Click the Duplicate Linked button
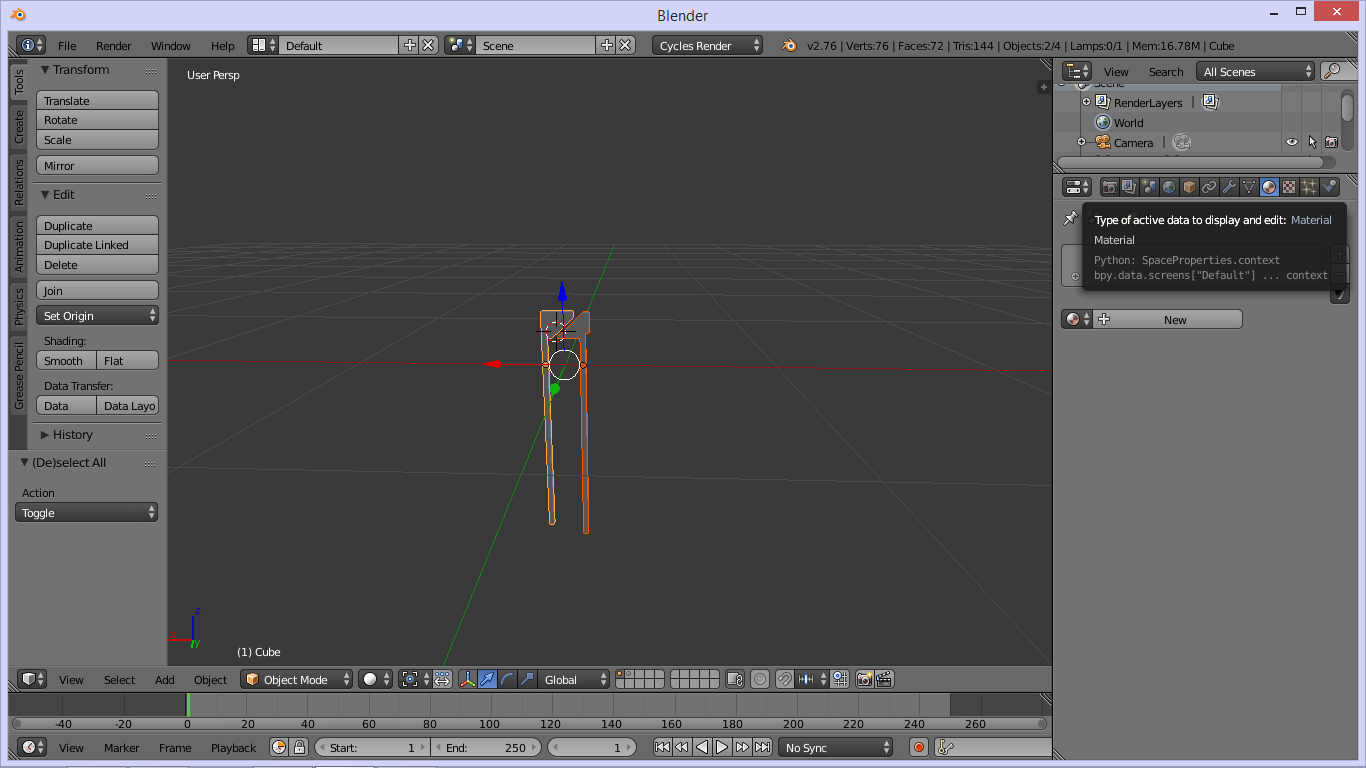The height and width of the screenshot is (768, 1366). pos(98,245)
